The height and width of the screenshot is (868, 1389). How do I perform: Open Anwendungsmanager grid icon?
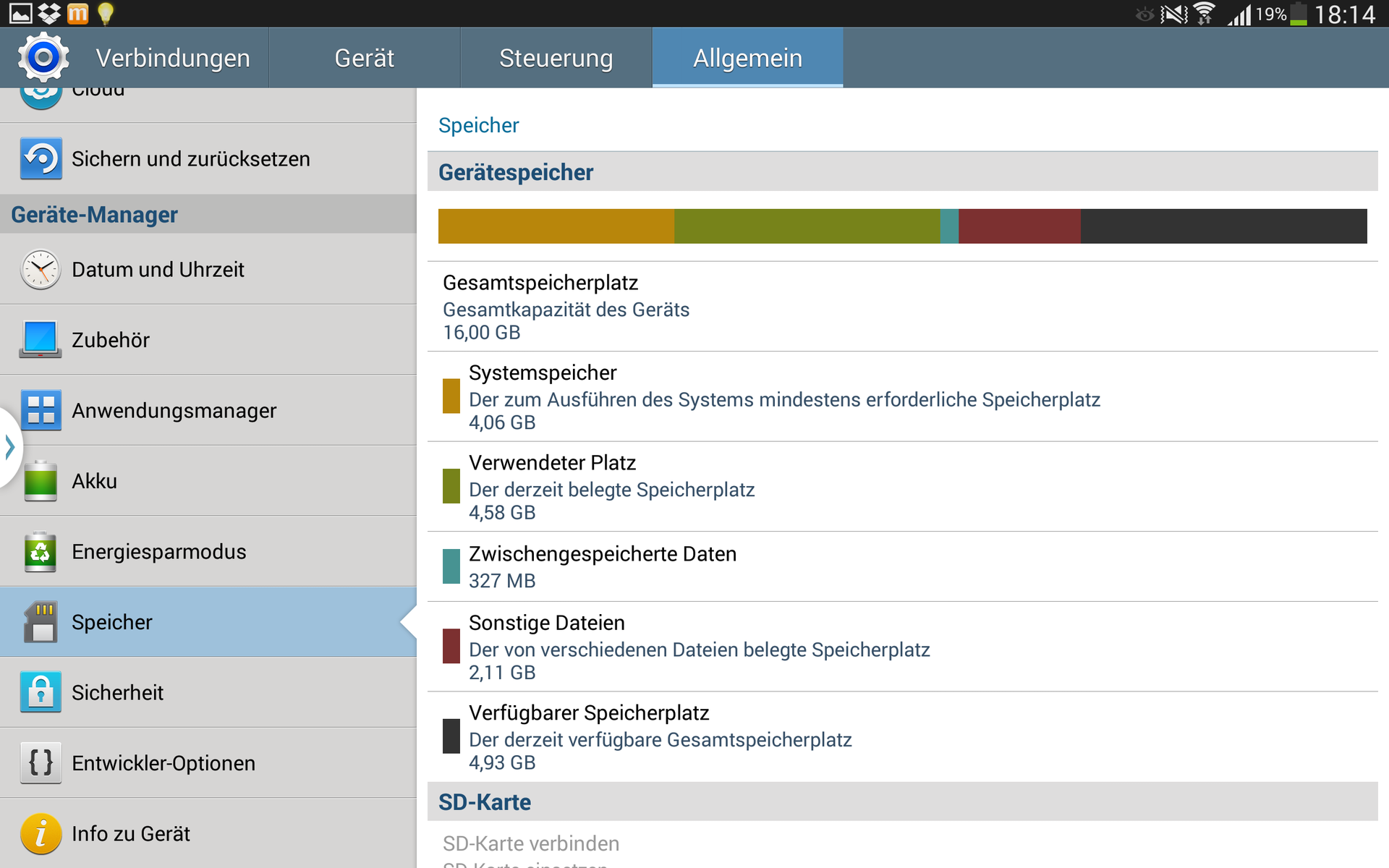pyautogui.click(x=41, y=410)
